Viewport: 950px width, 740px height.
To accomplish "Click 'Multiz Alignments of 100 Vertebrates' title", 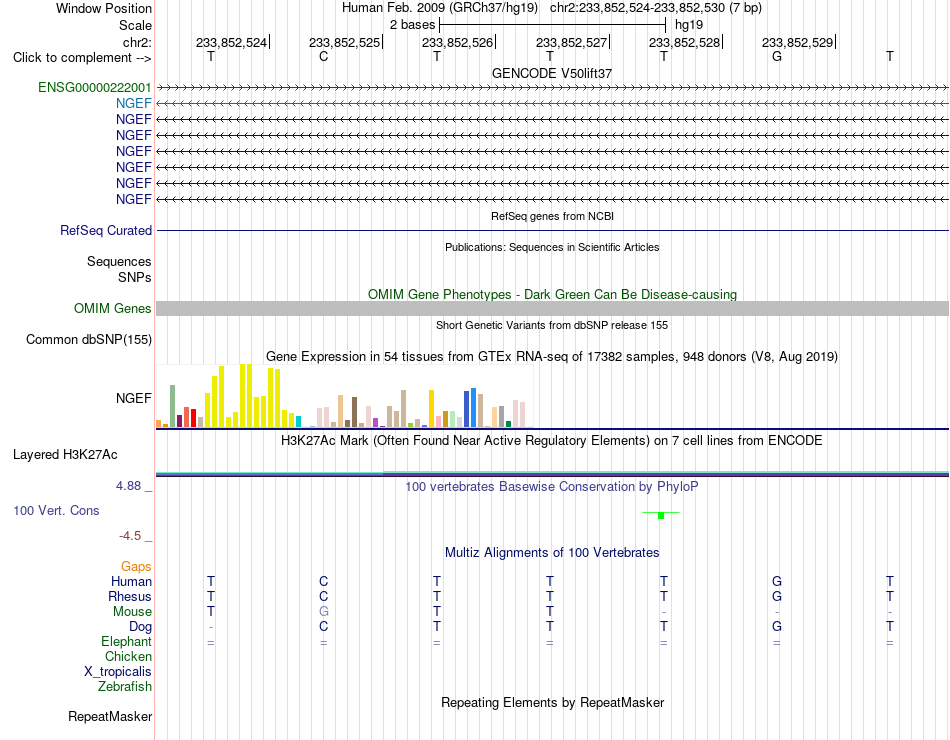I will pos(552,553).
